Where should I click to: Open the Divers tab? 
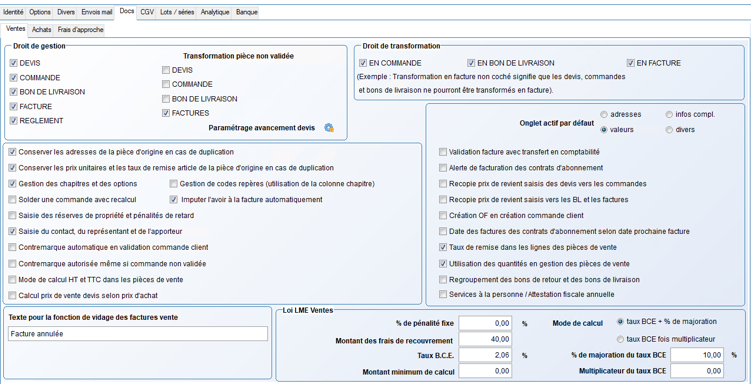66,12
